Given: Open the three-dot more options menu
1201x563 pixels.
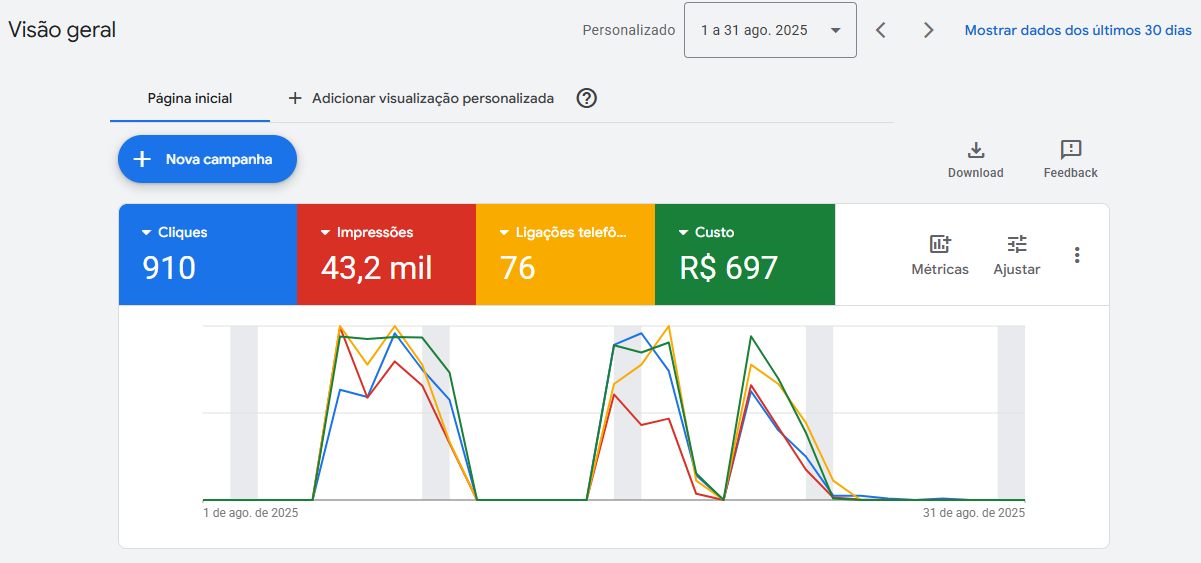Looking at the screenshot, I should [x=1077, y=255].
